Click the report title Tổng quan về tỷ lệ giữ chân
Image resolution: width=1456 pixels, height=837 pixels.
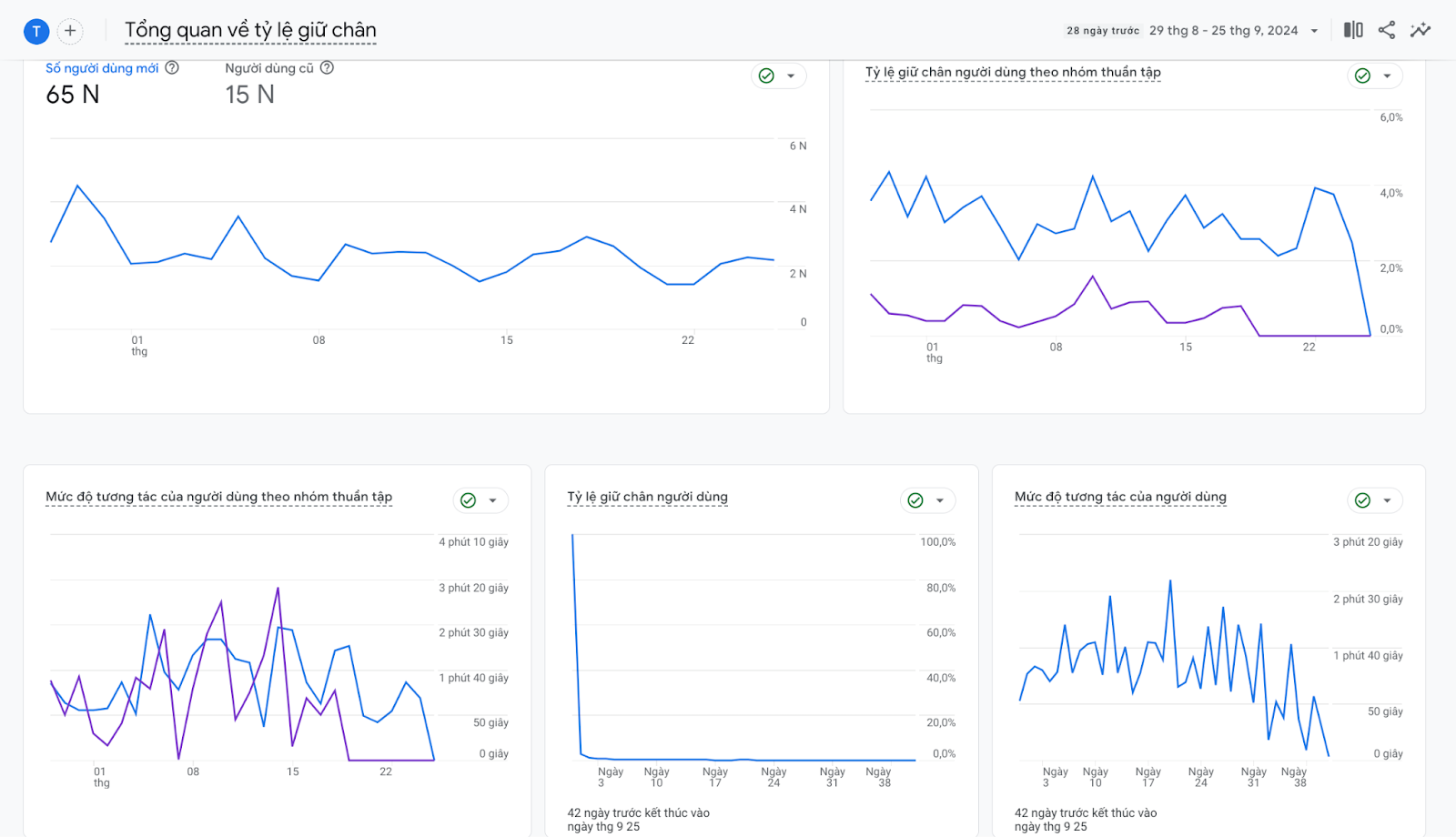coord(250,31)
